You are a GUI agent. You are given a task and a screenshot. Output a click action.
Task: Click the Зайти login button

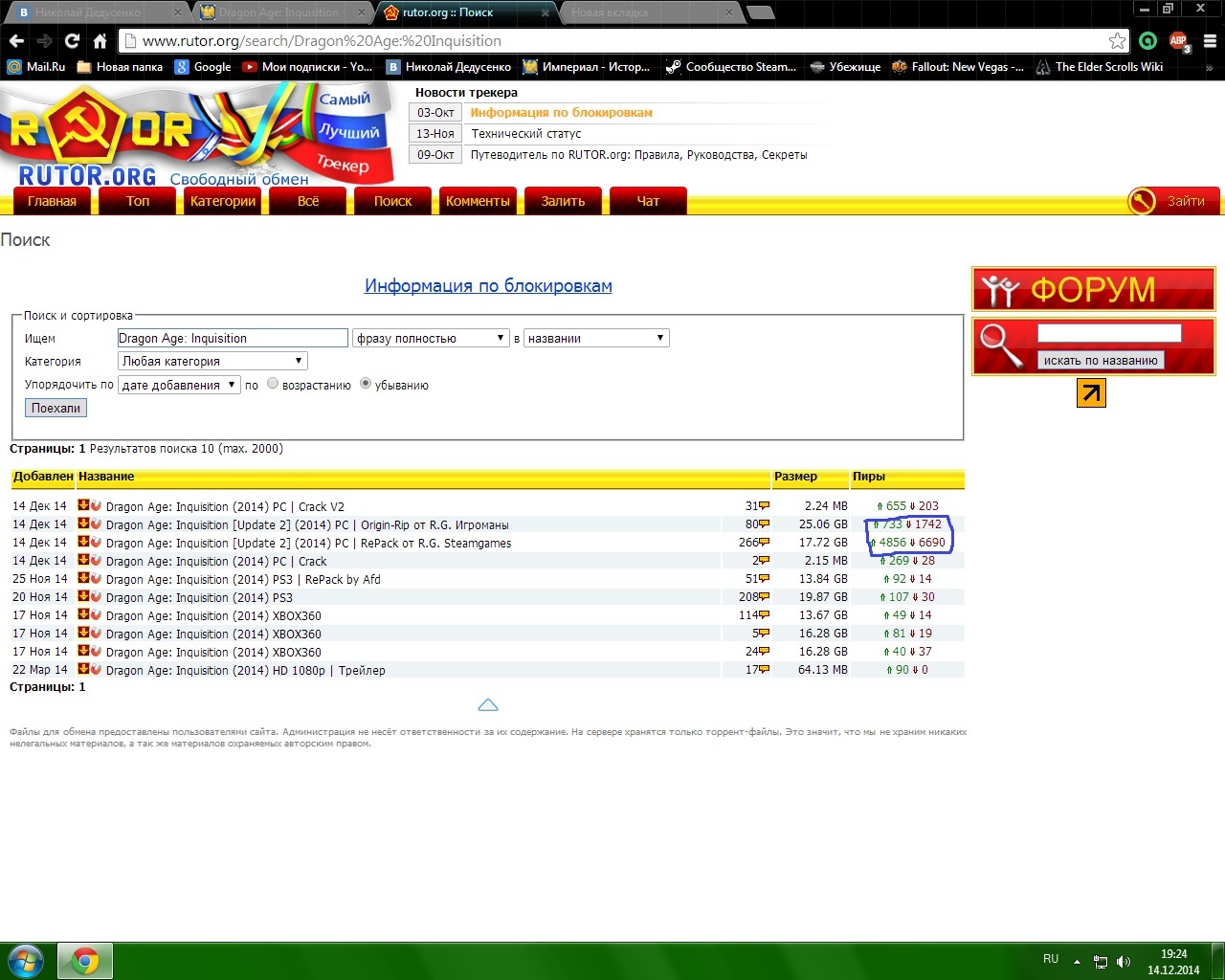(x=1173, y=201)
